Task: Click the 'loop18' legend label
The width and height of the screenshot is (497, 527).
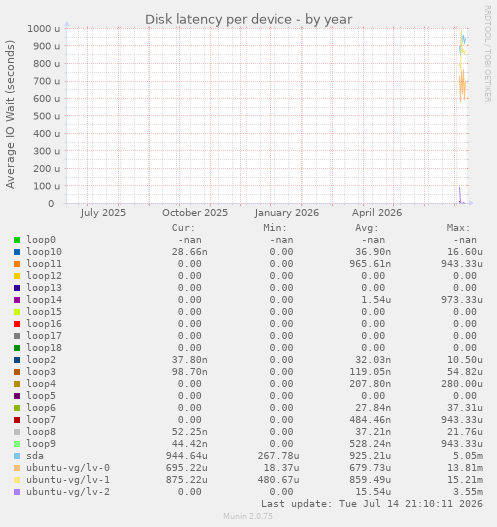Action: point(44,348)
